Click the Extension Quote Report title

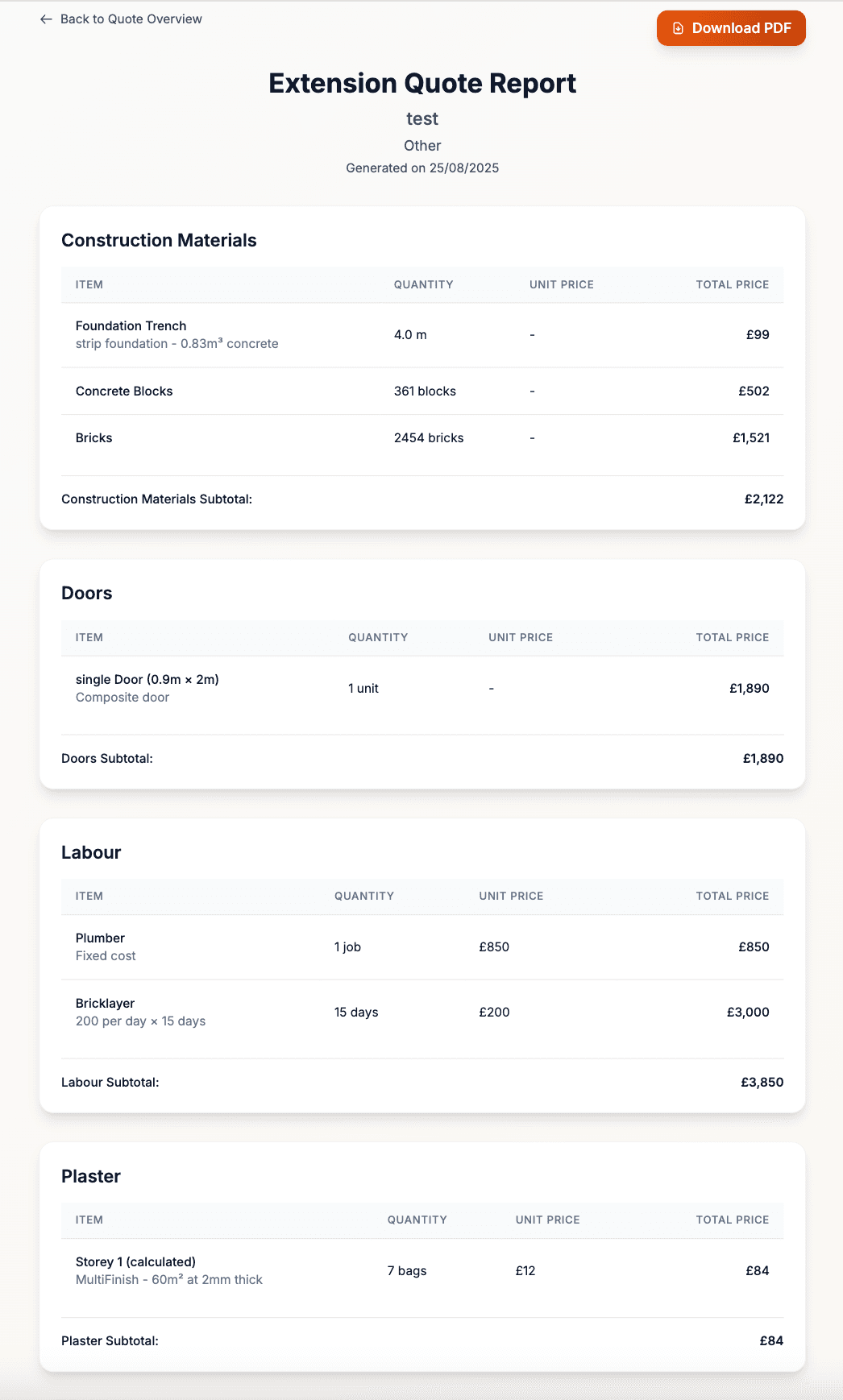(422, 84)
